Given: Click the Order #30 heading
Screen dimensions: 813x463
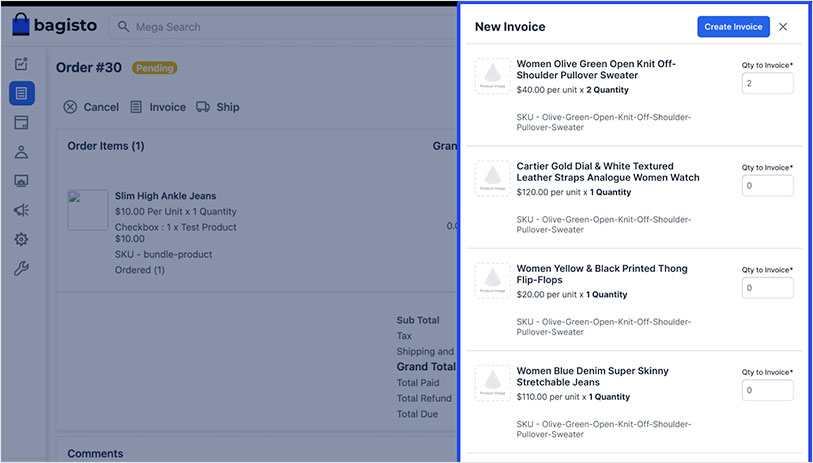Looking at the screenshot, I should [89, 67].
